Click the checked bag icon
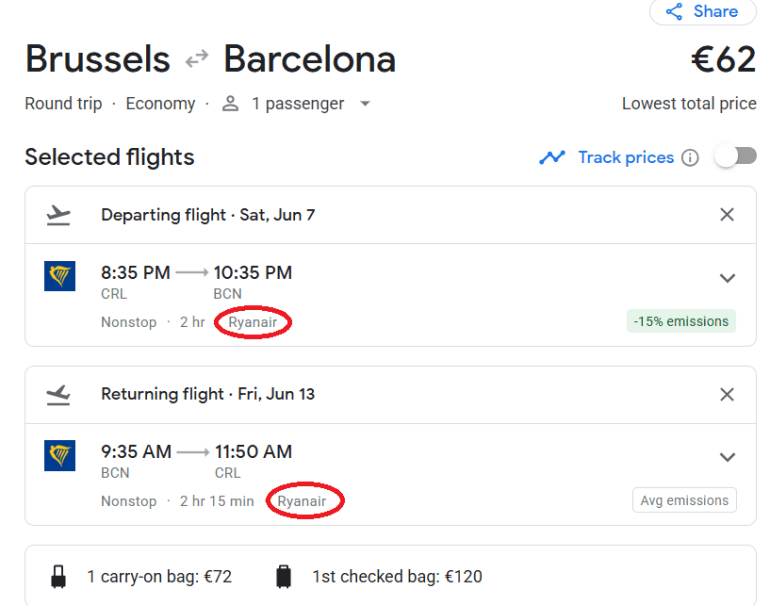 pos(284,577)
